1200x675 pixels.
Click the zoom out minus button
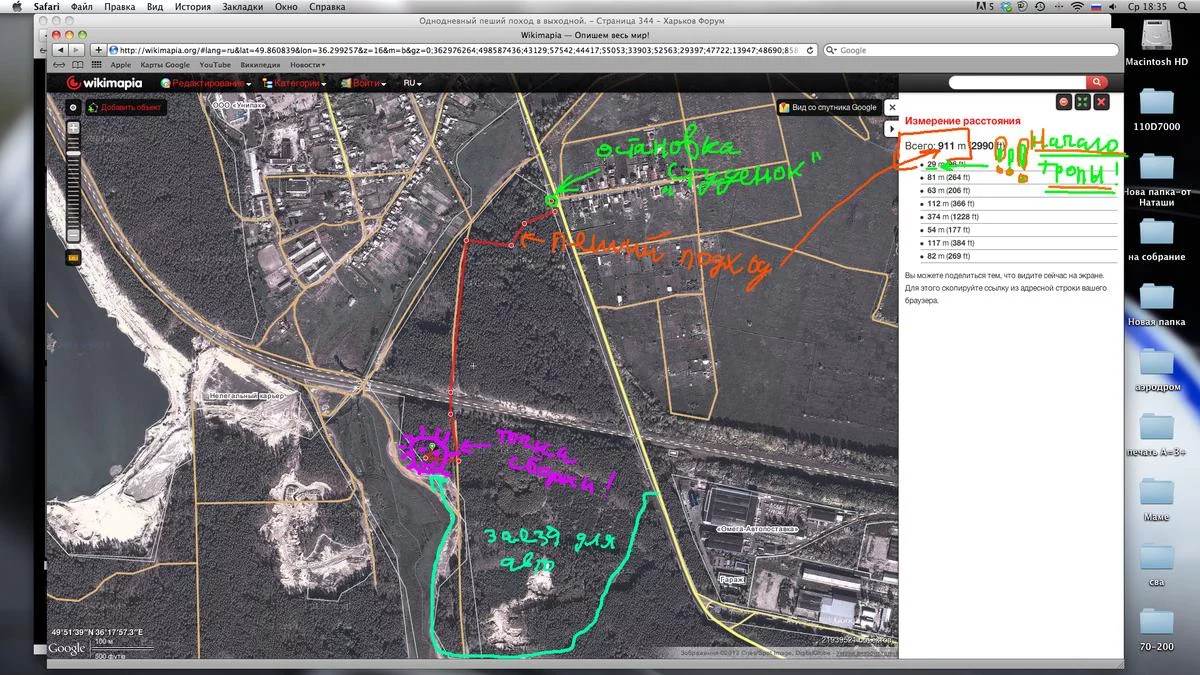pyautogui.click(x=73, y=235)
